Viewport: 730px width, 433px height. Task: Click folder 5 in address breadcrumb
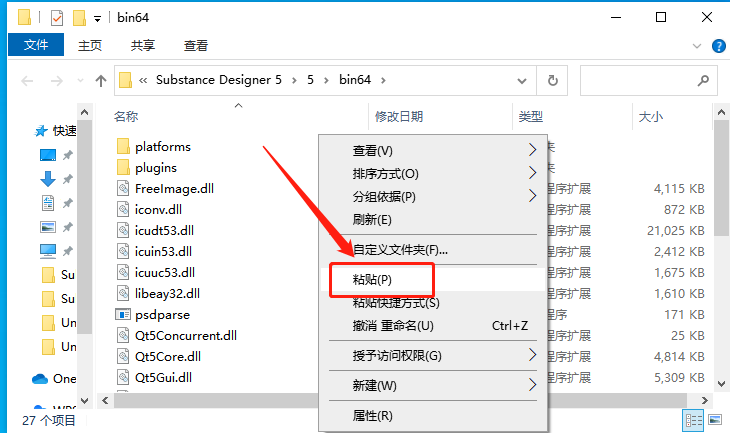310,80
